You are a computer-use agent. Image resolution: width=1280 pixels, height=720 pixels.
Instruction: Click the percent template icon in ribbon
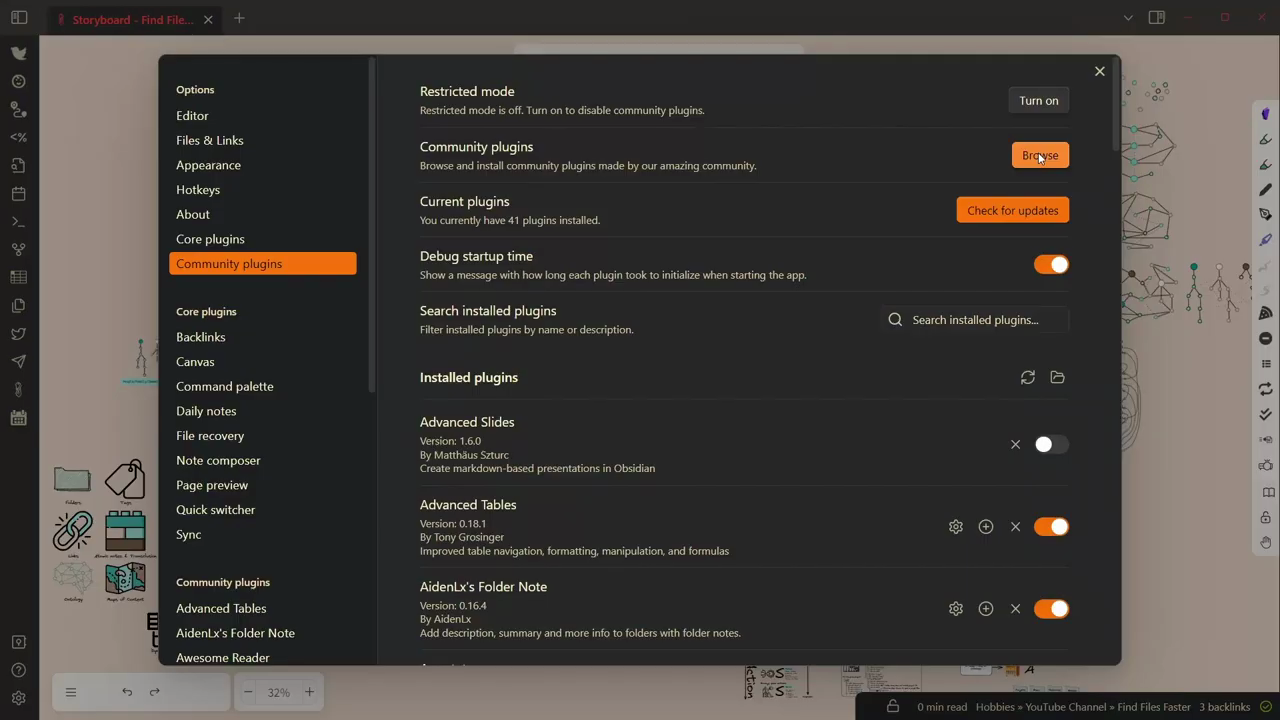pos(19,137)
